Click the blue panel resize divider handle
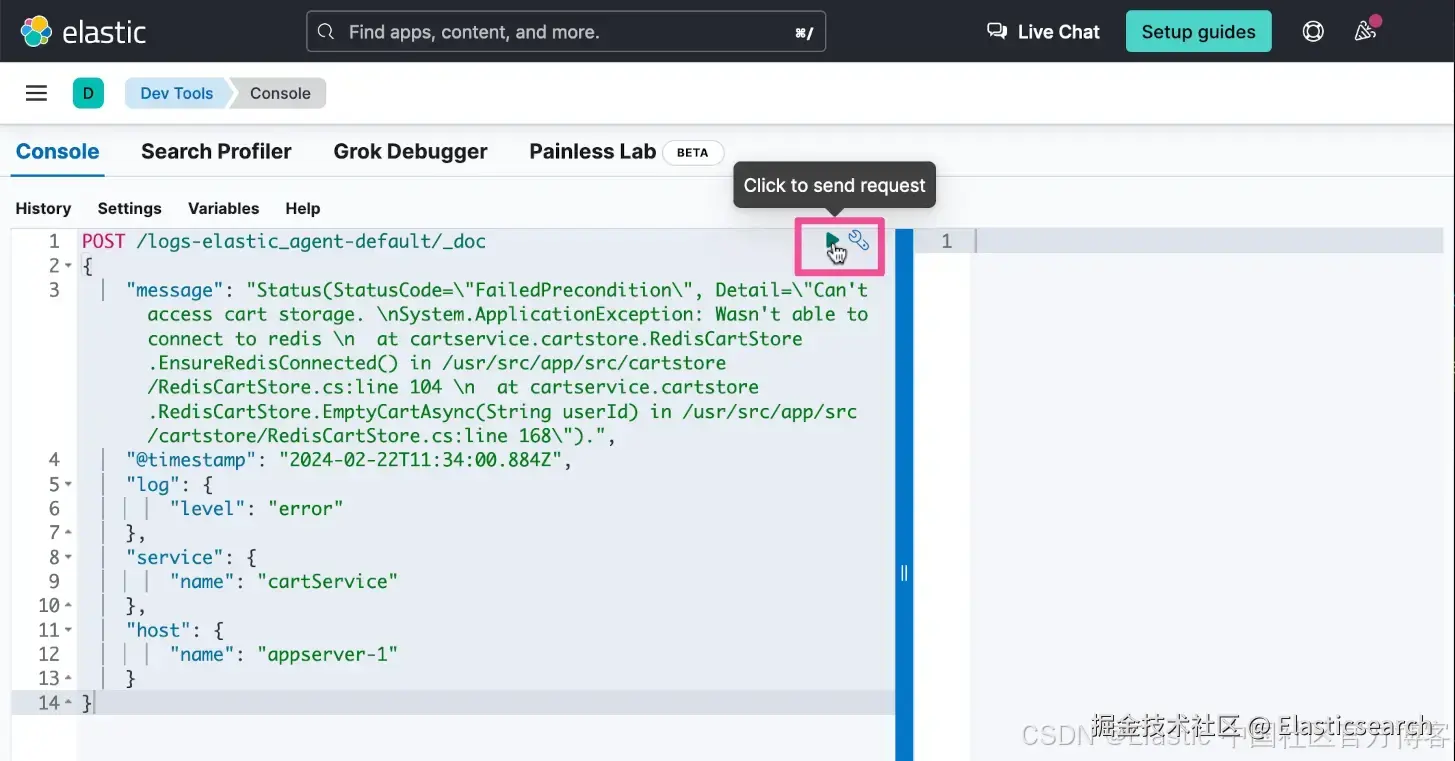Viewport: 1455px width, 761px height. pyautogui.click(x=904, y=573)
